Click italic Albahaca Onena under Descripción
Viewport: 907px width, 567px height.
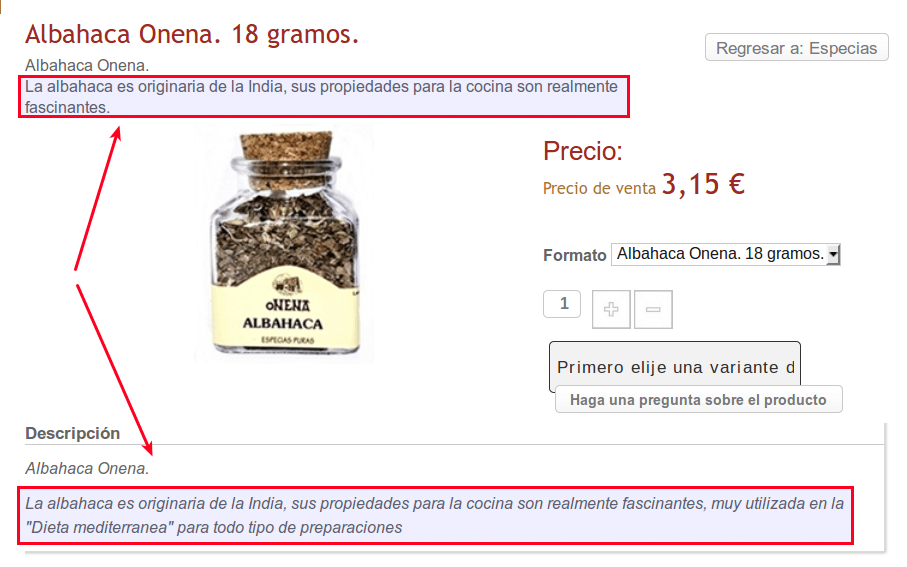pos(87,468)
